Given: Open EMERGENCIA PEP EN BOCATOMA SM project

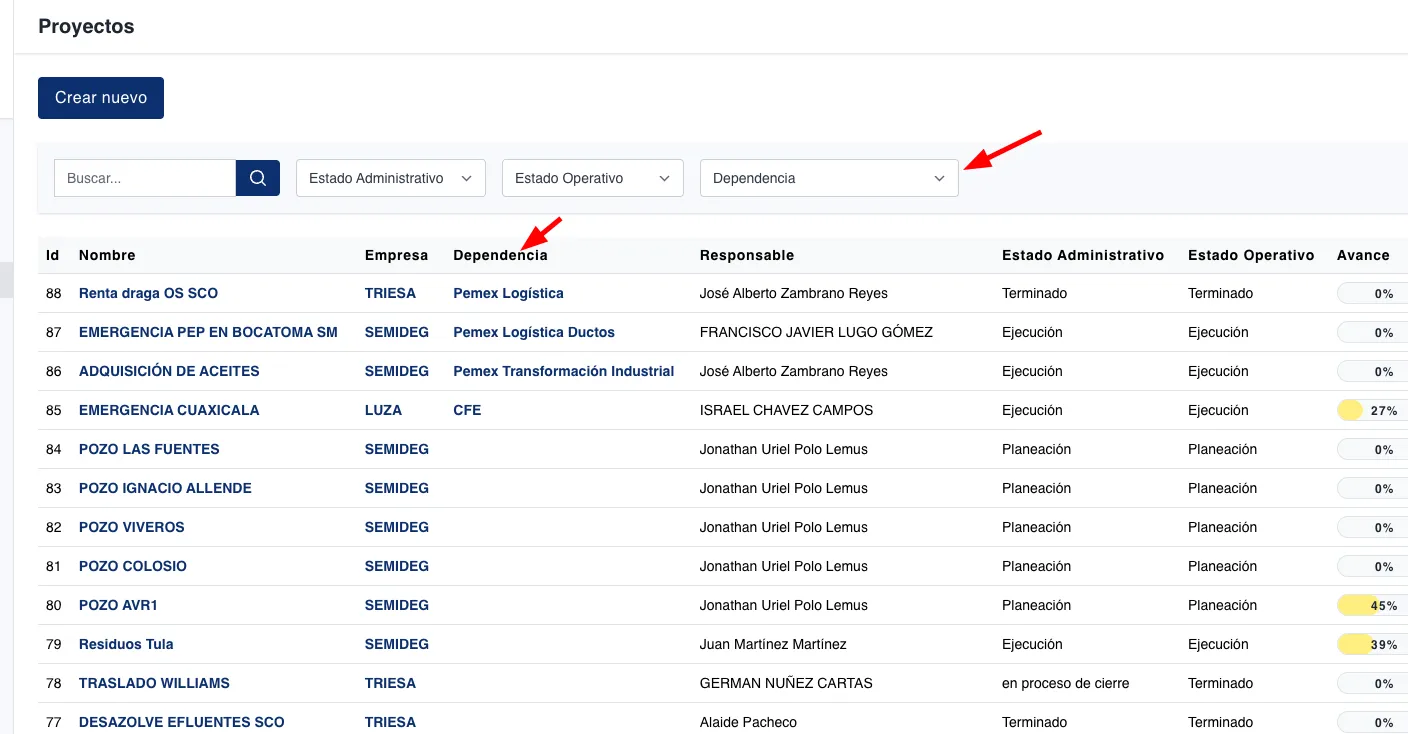Looking at the screenshot, I should pos(208,332).
